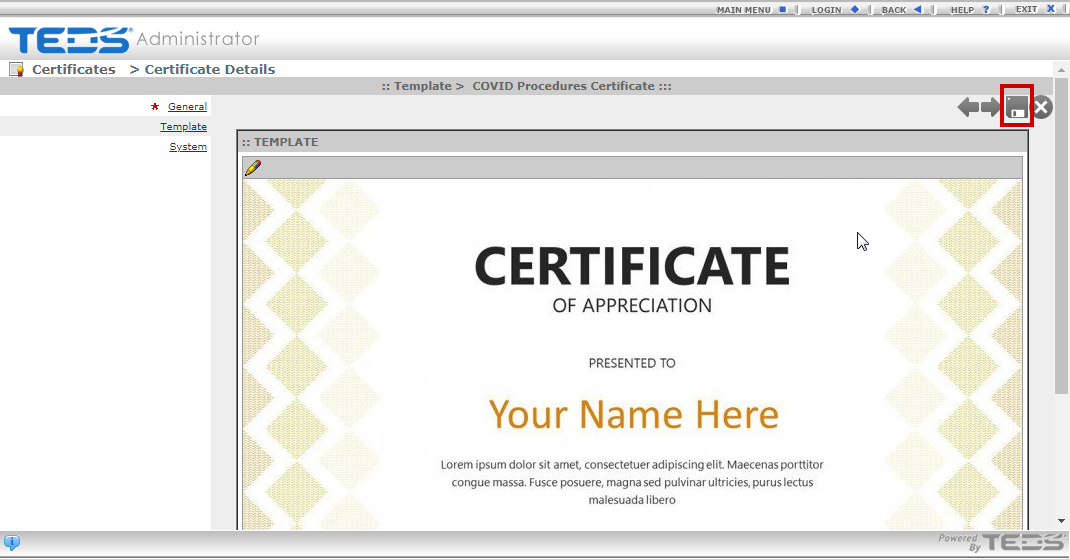Open the General section in sidebar
The width and height of the screenshot is (1070, 559).
tap(187, 107)
